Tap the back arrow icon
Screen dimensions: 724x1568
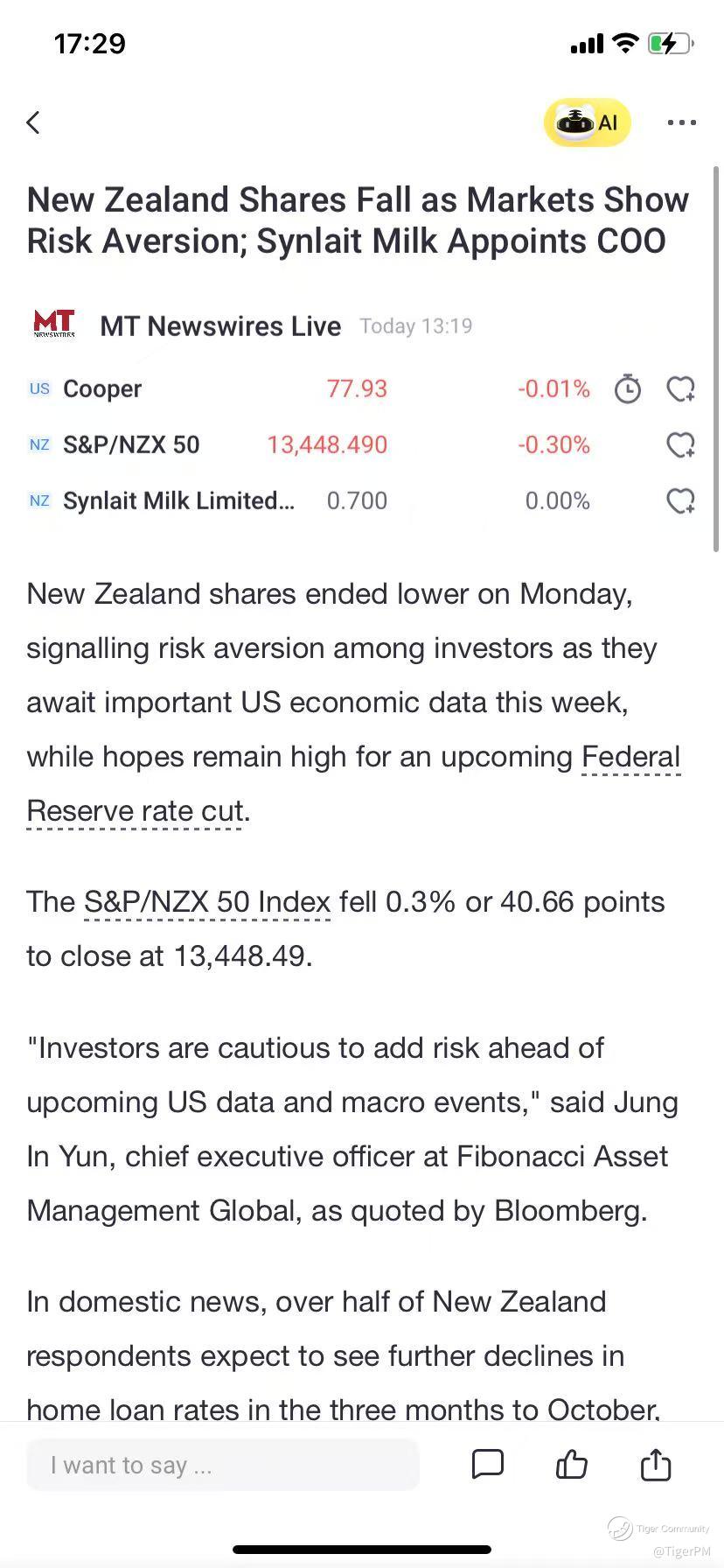coord(34,122)
